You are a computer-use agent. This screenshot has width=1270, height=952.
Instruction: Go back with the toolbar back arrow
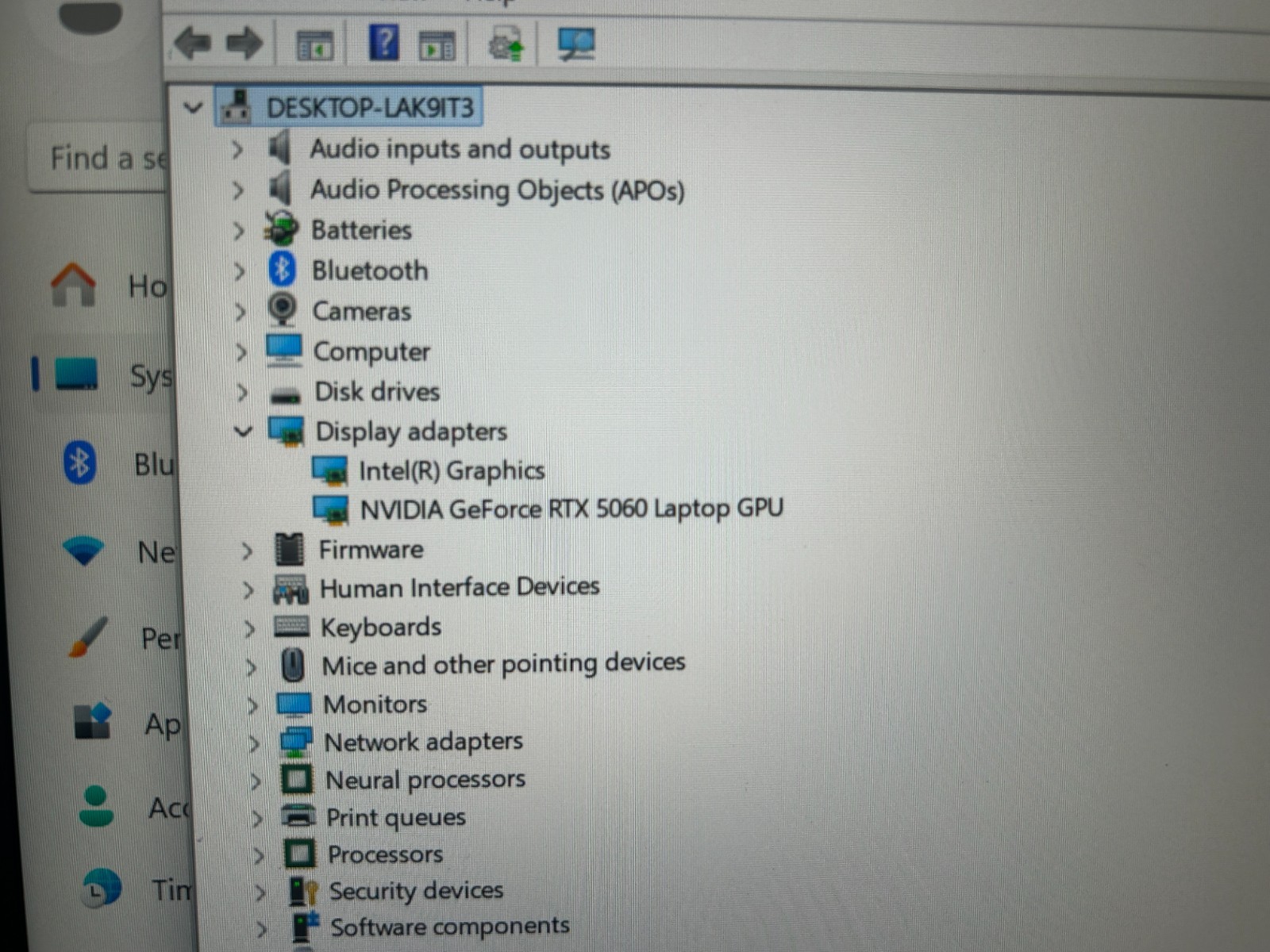pyautogui.click(x=193, y=42)
